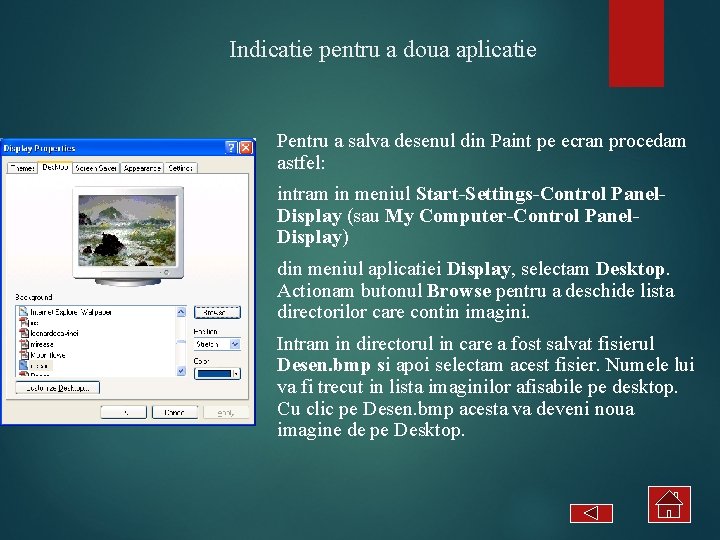
Task: Close the Display Properties dialog
Action: (246, 147)
